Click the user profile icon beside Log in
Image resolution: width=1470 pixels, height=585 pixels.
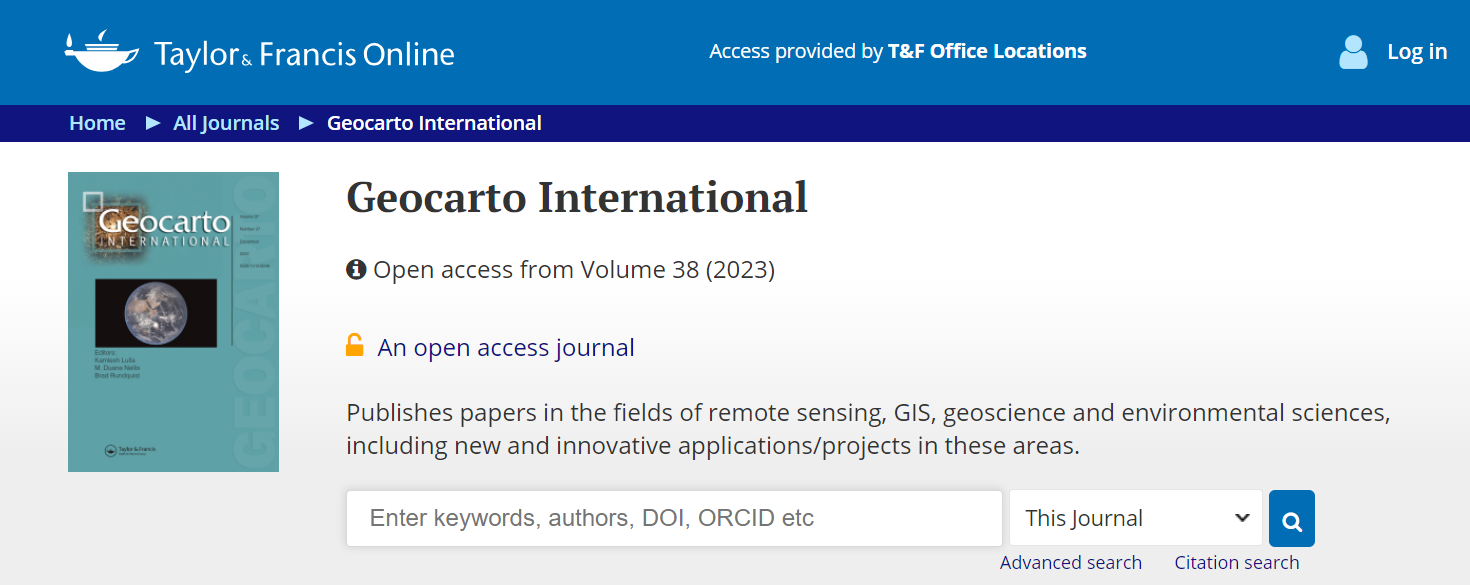(1352, 52)
